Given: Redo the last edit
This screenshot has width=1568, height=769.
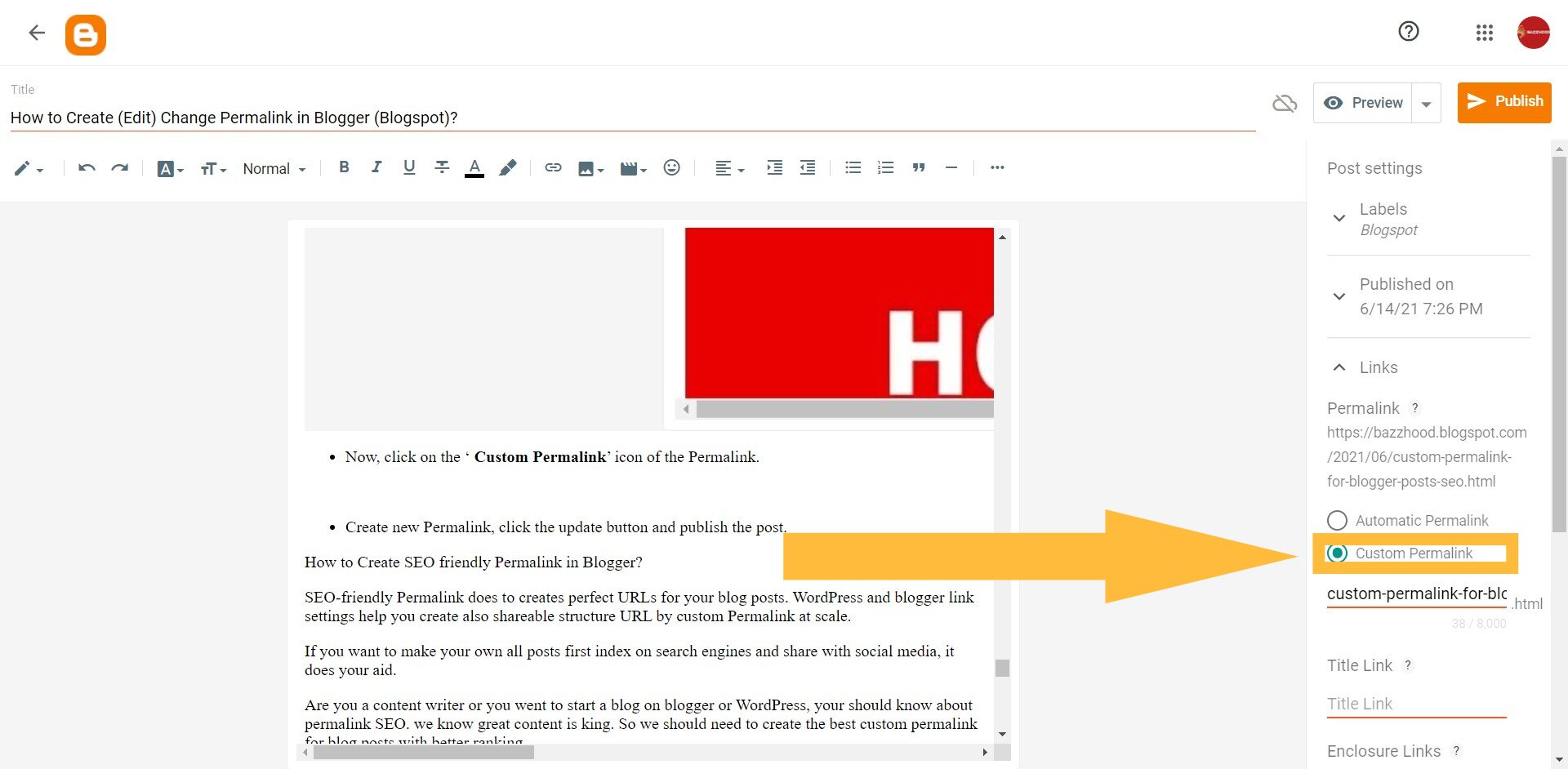Looking at the screenshot, I should [120, 168].
